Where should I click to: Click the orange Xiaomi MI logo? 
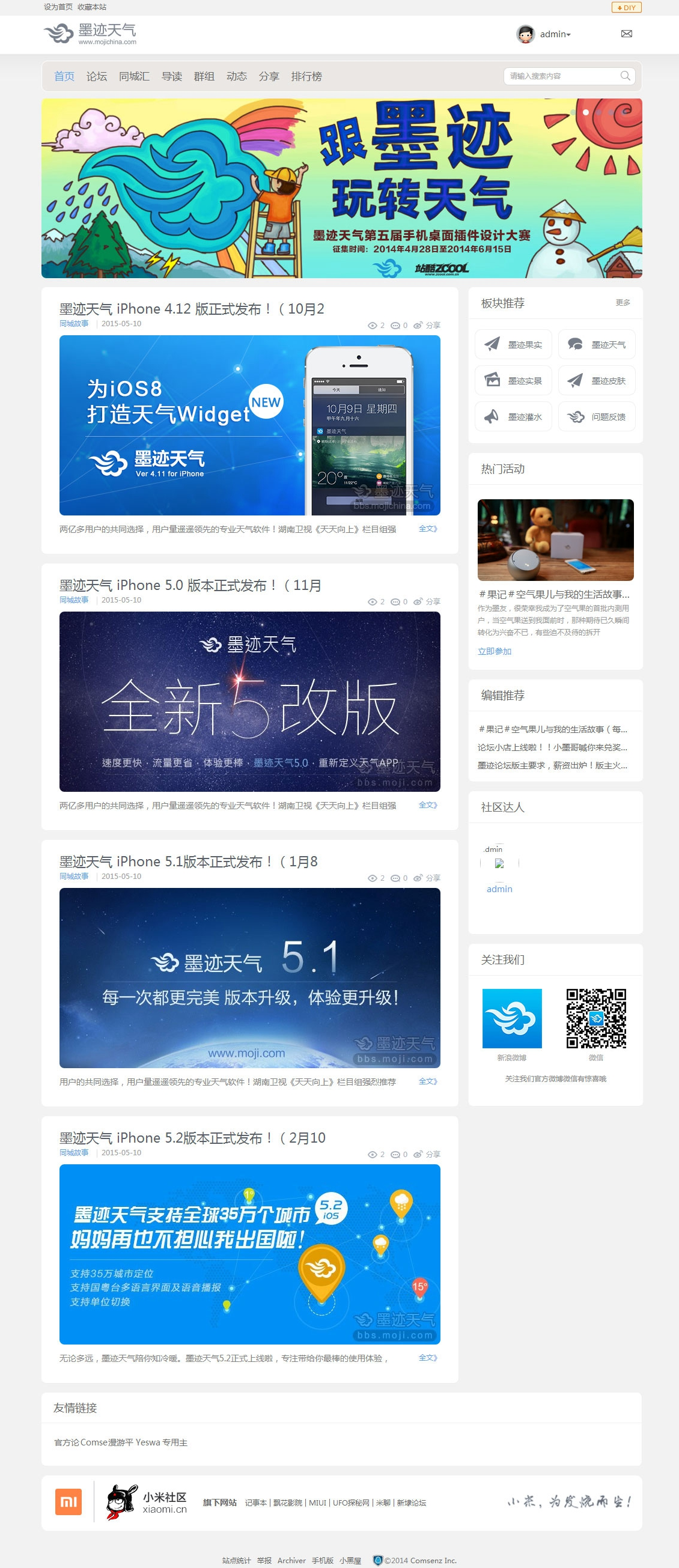69,1502
